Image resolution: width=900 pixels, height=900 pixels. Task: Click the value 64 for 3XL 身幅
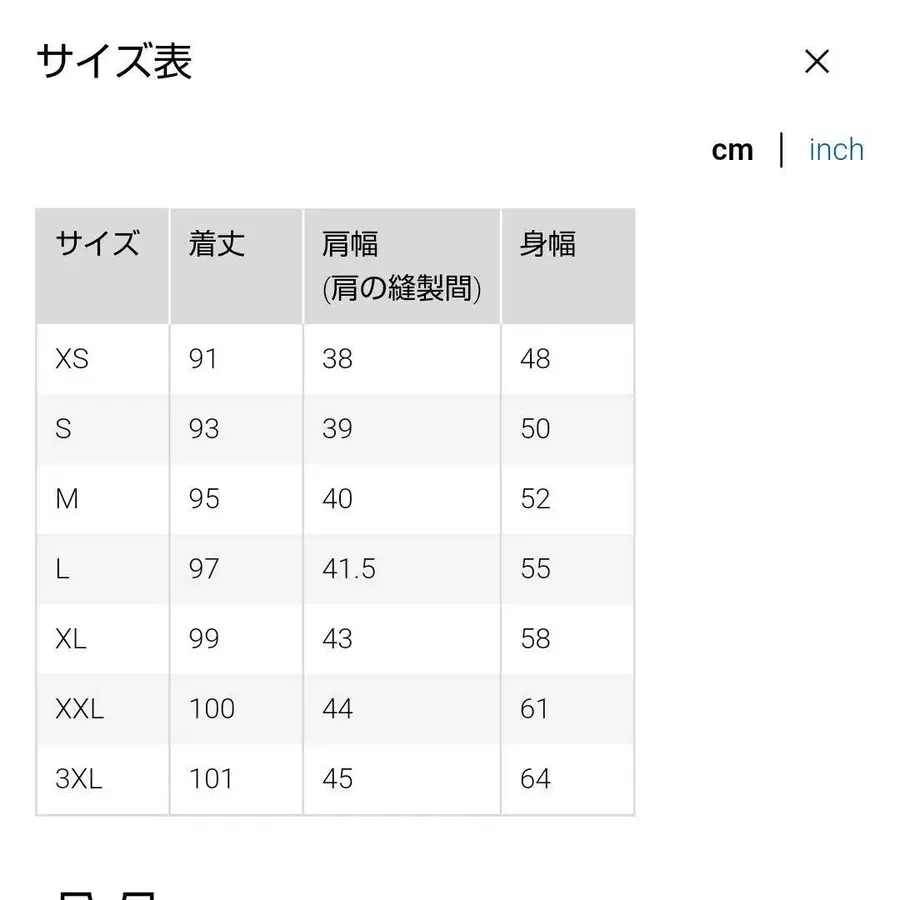(x=535, y=778)
